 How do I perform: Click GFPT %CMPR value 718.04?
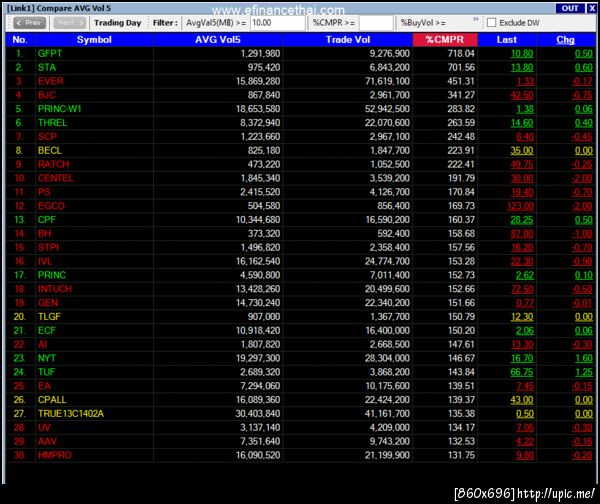pyautogui.click(x=461, y=54)
